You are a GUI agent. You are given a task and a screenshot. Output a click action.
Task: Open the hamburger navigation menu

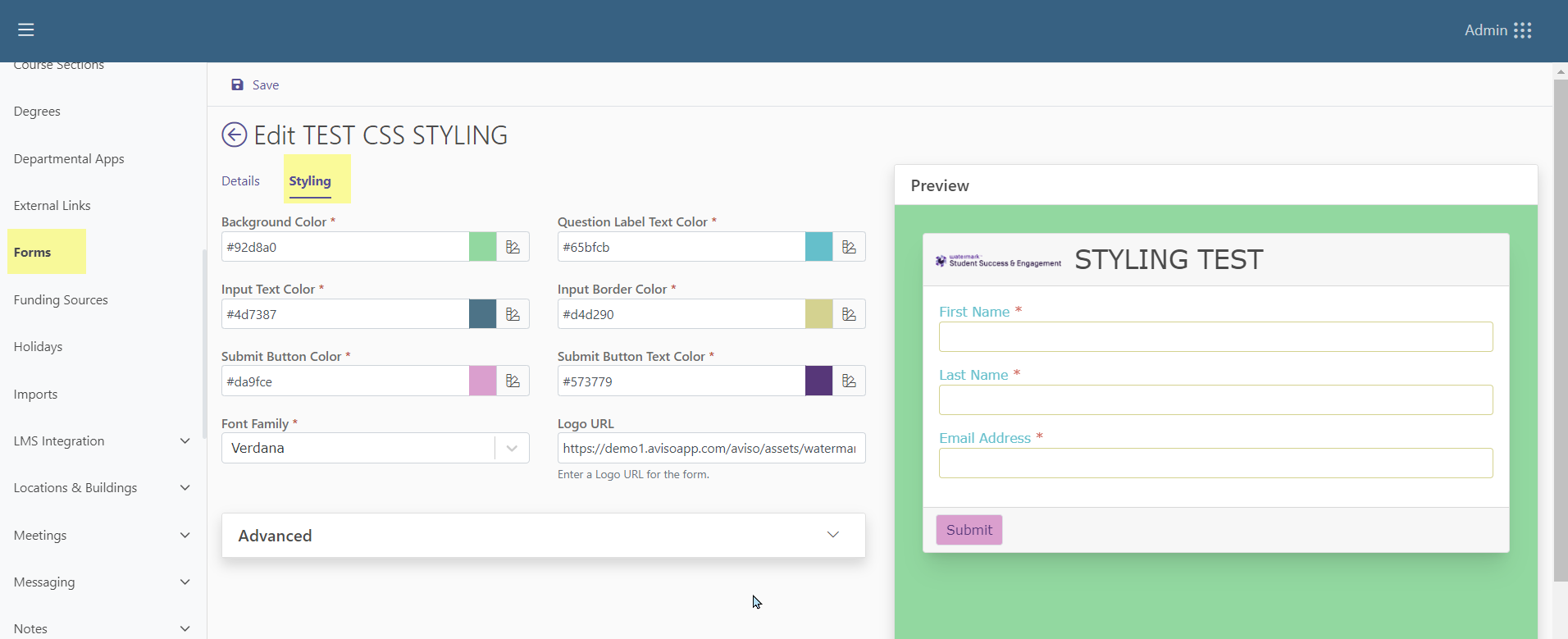click(26, 30)
